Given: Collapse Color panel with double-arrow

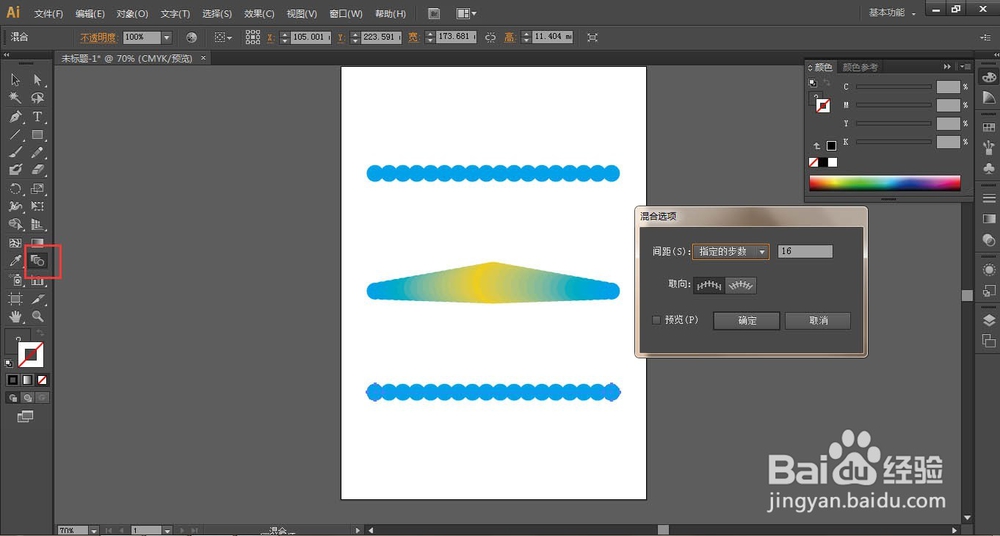Looking at the screenshot, I should 947,66.
